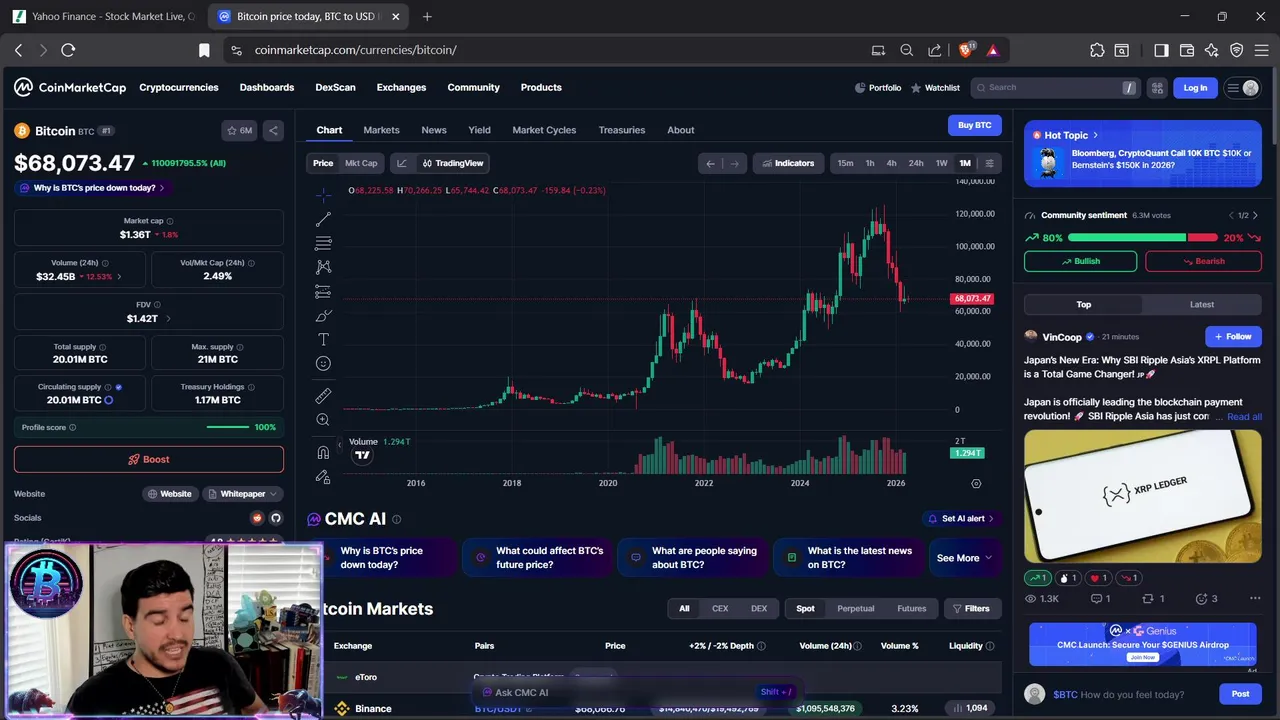Select the forecasting and measurement tool
This screenshot has width=1280, height=720.
pyautogui.click(x=323, y=291)
